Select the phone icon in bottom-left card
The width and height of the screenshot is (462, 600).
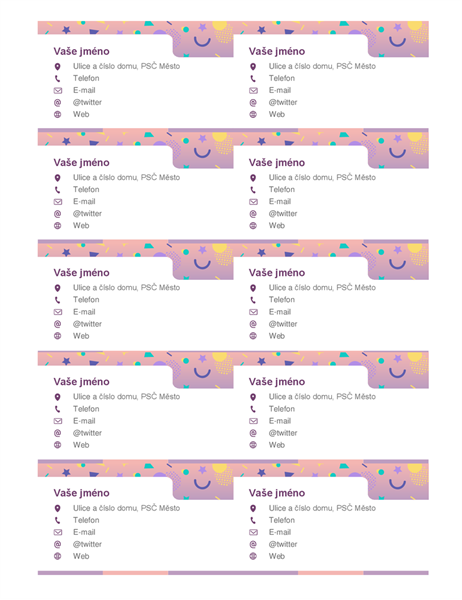[x=57, y=520]
